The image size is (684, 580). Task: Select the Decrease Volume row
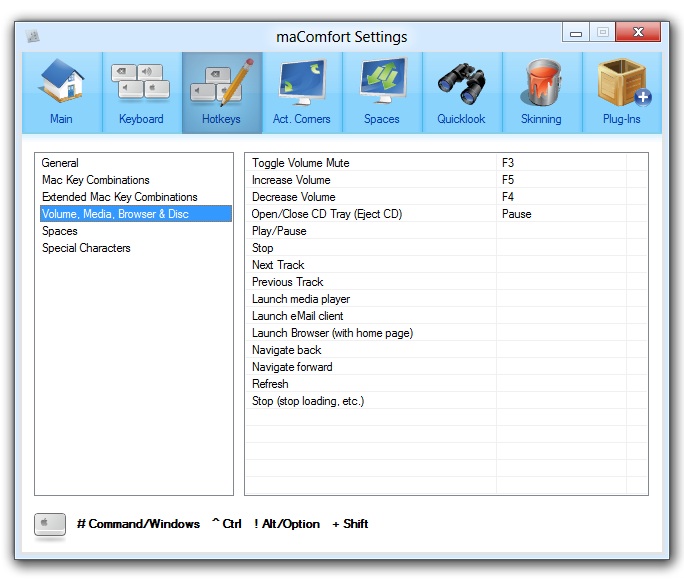[x=446, y=197]
